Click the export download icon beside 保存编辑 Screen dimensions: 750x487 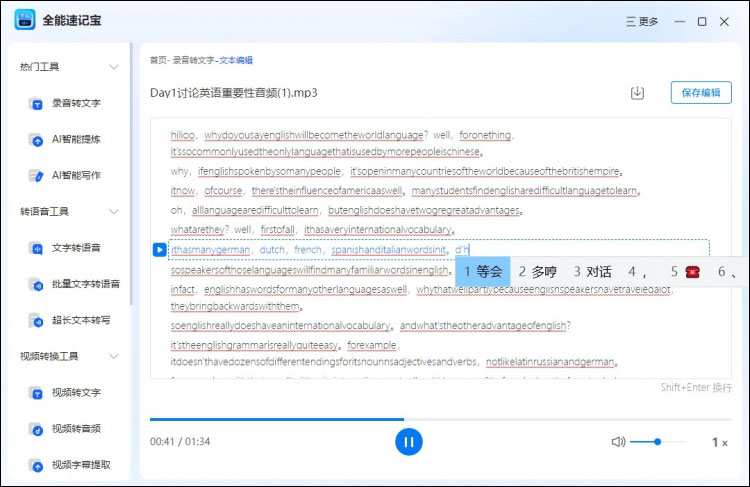tap(637, 93)
